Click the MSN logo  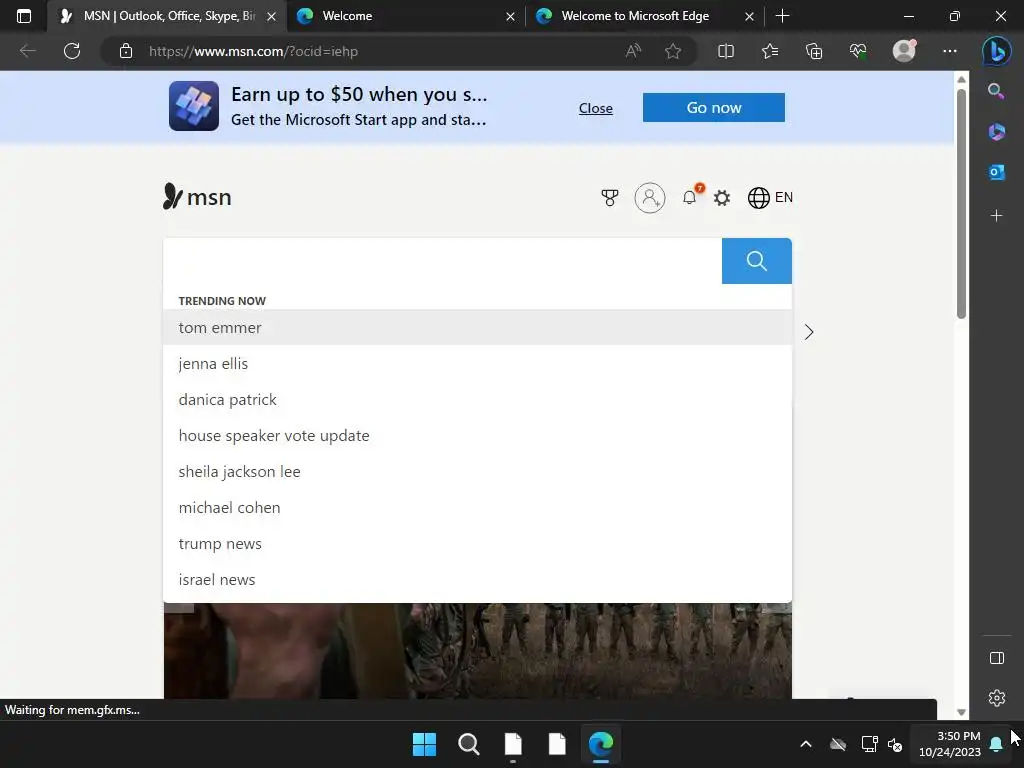197,197
